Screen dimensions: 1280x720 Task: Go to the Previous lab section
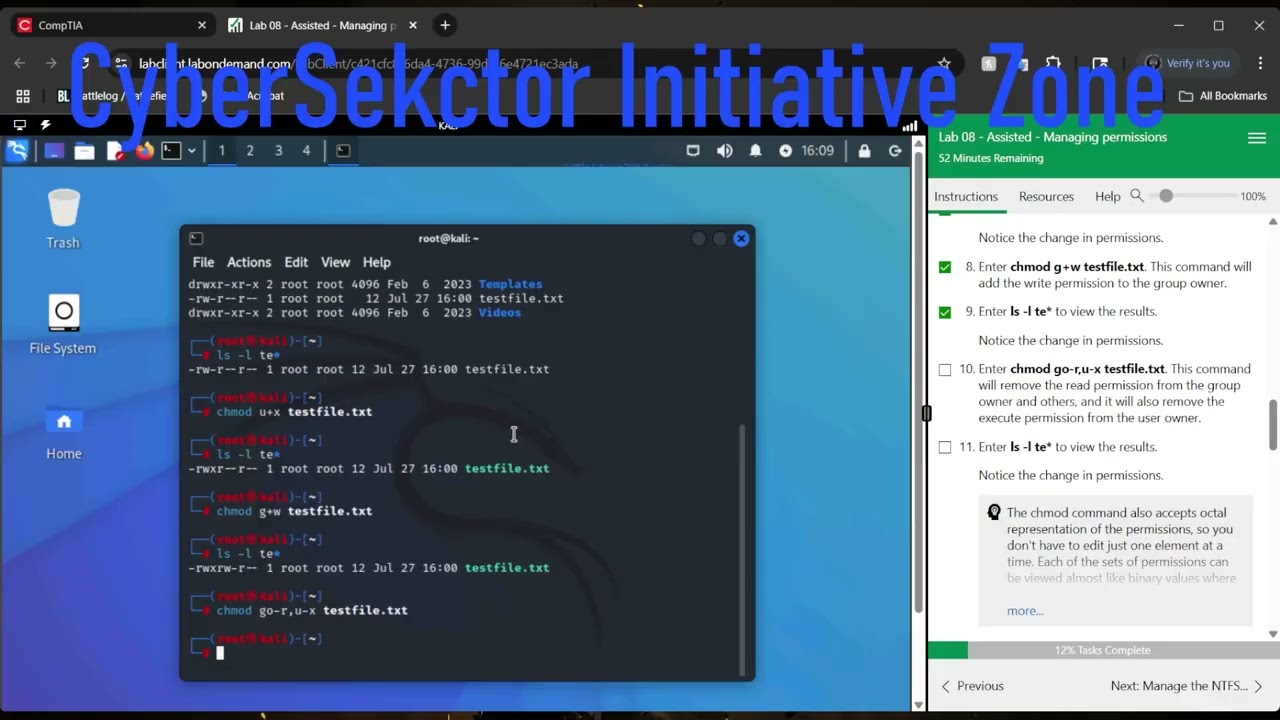(972, 686)
